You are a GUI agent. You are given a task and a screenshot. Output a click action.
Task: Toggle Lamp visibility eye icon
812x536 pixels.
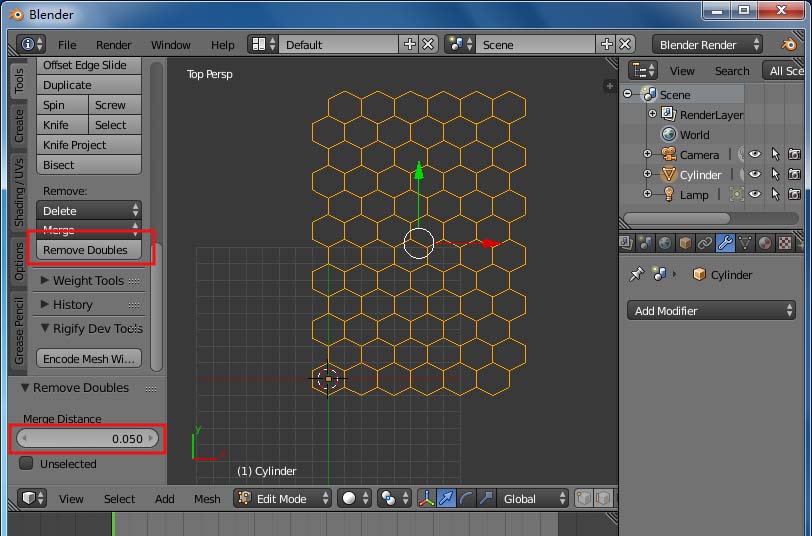click(x=755, y=194)
